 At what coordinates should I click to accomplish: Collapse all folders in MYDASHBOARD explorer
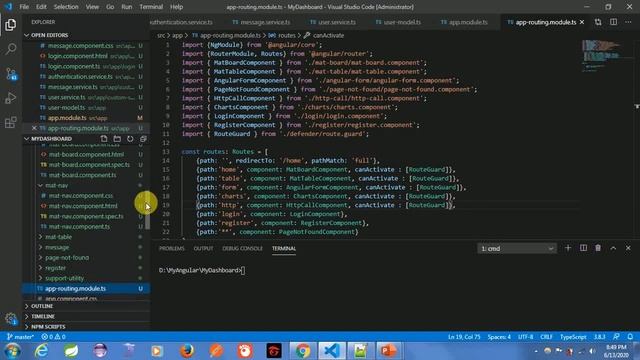click(x=143, y=139)
